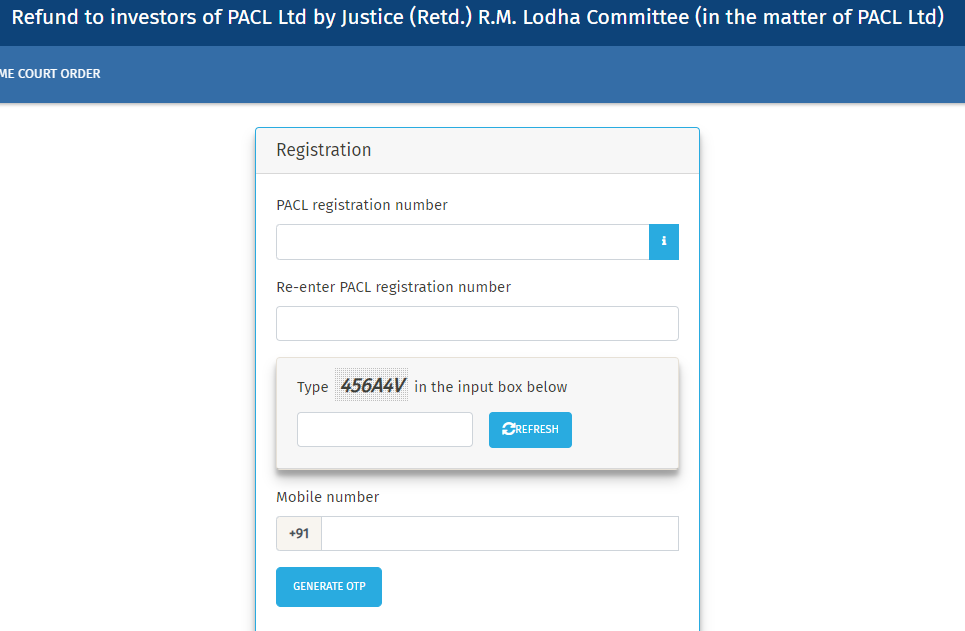Click the +91 country code prefix
Viewport: 965px width, 631px height.
(299, 534)
